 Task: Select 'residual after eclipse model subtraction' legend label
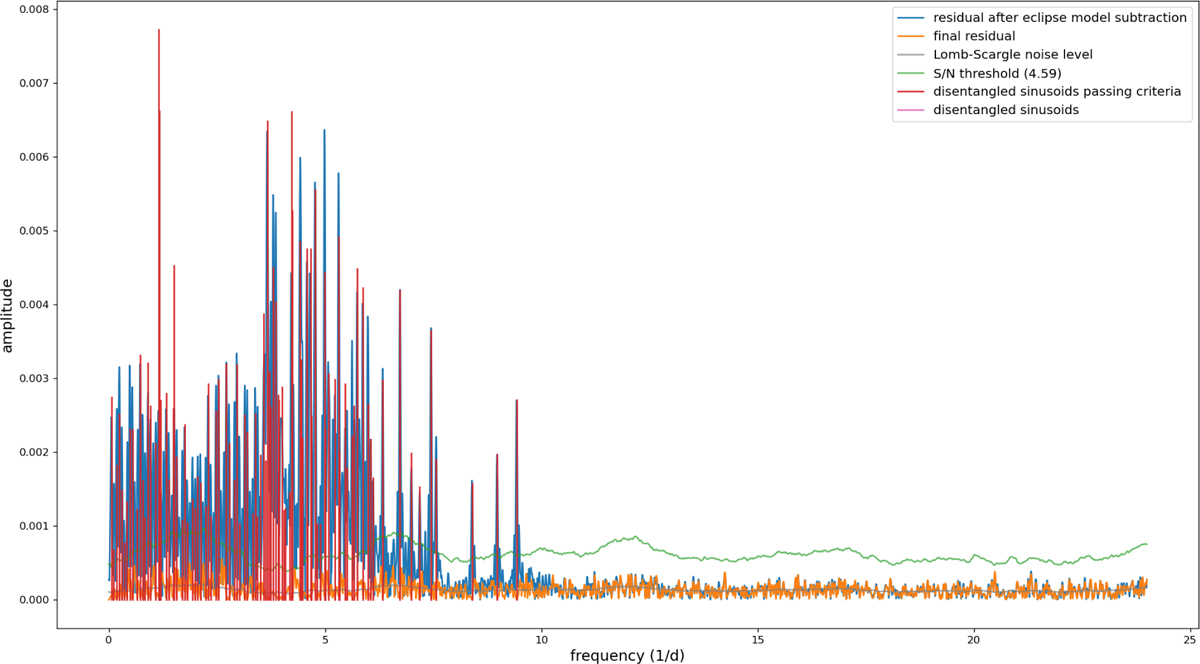1059,17
